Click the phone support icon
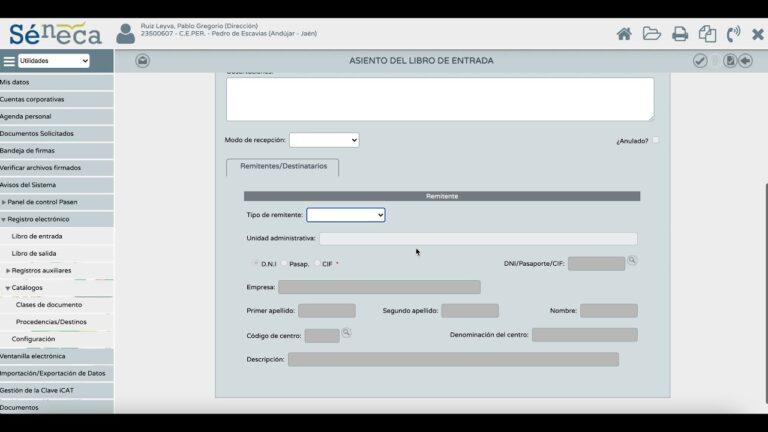The image size is (768, 432). (x=733, y=34)
